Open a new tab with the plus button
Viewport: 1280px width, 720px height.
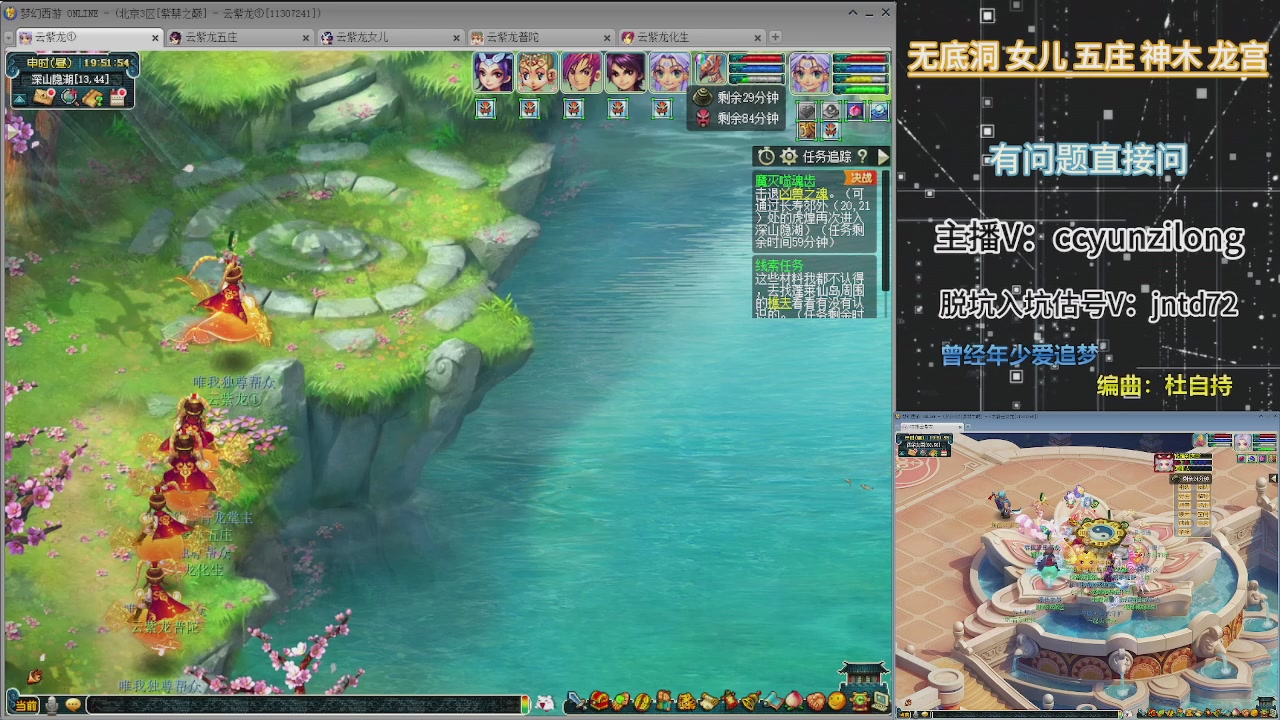pyautogui.click(x=775, y=37)
